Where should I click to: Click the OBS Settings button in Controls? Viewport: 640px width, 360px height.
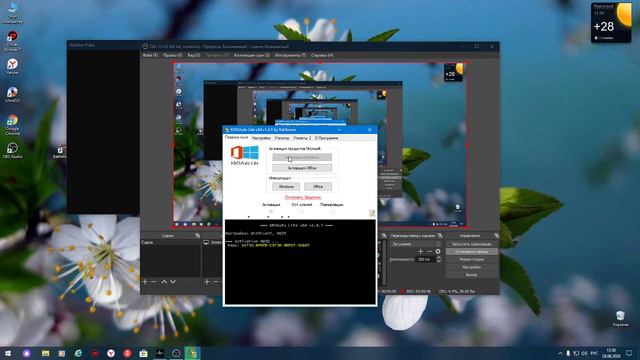click(471, 267)
